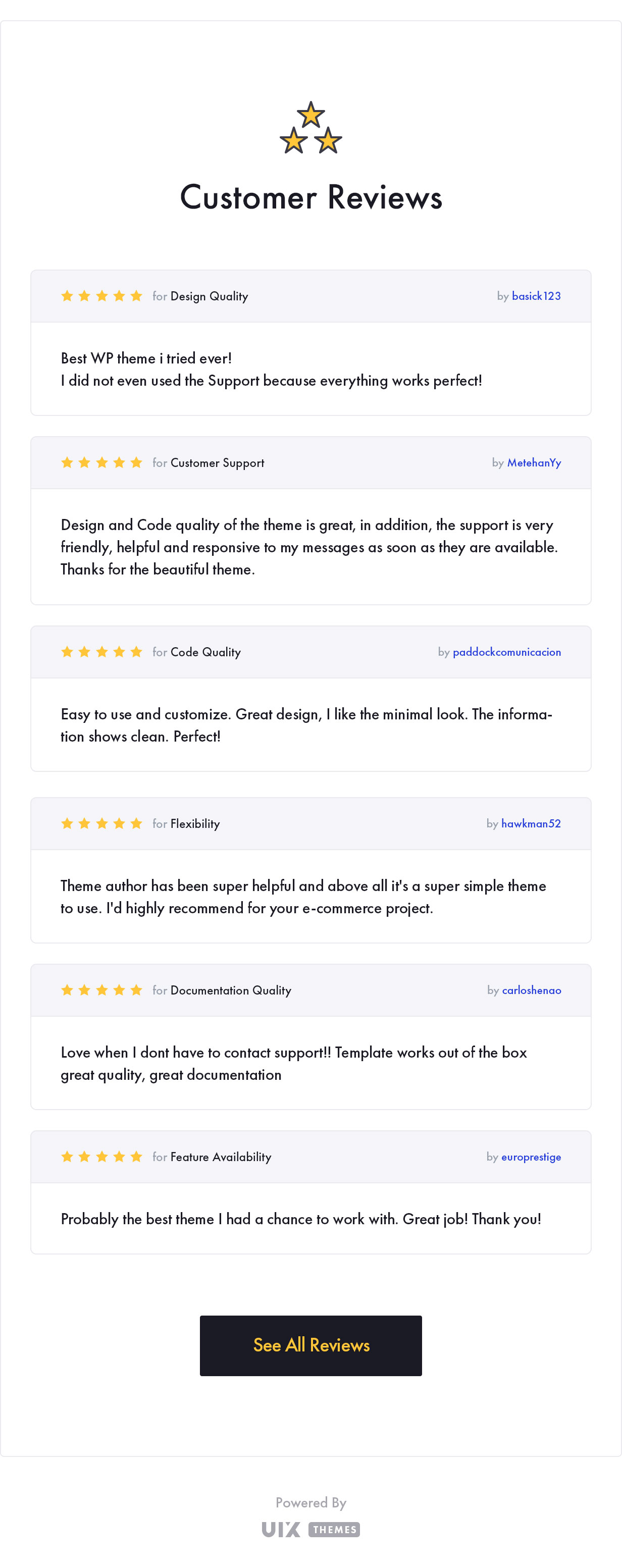Click the Flexibility review card body
The image size is (622, 1568).
[311, 897]
